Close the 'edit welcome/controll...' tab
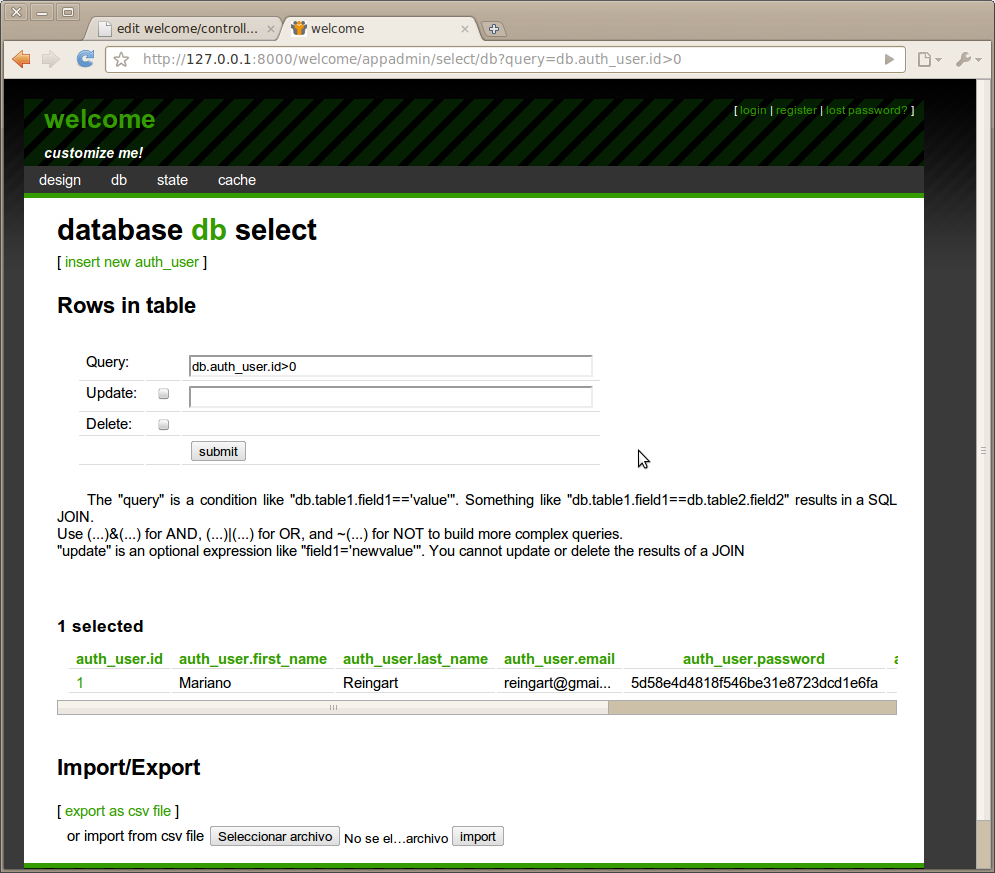995x873 pixels. [271, 29]
